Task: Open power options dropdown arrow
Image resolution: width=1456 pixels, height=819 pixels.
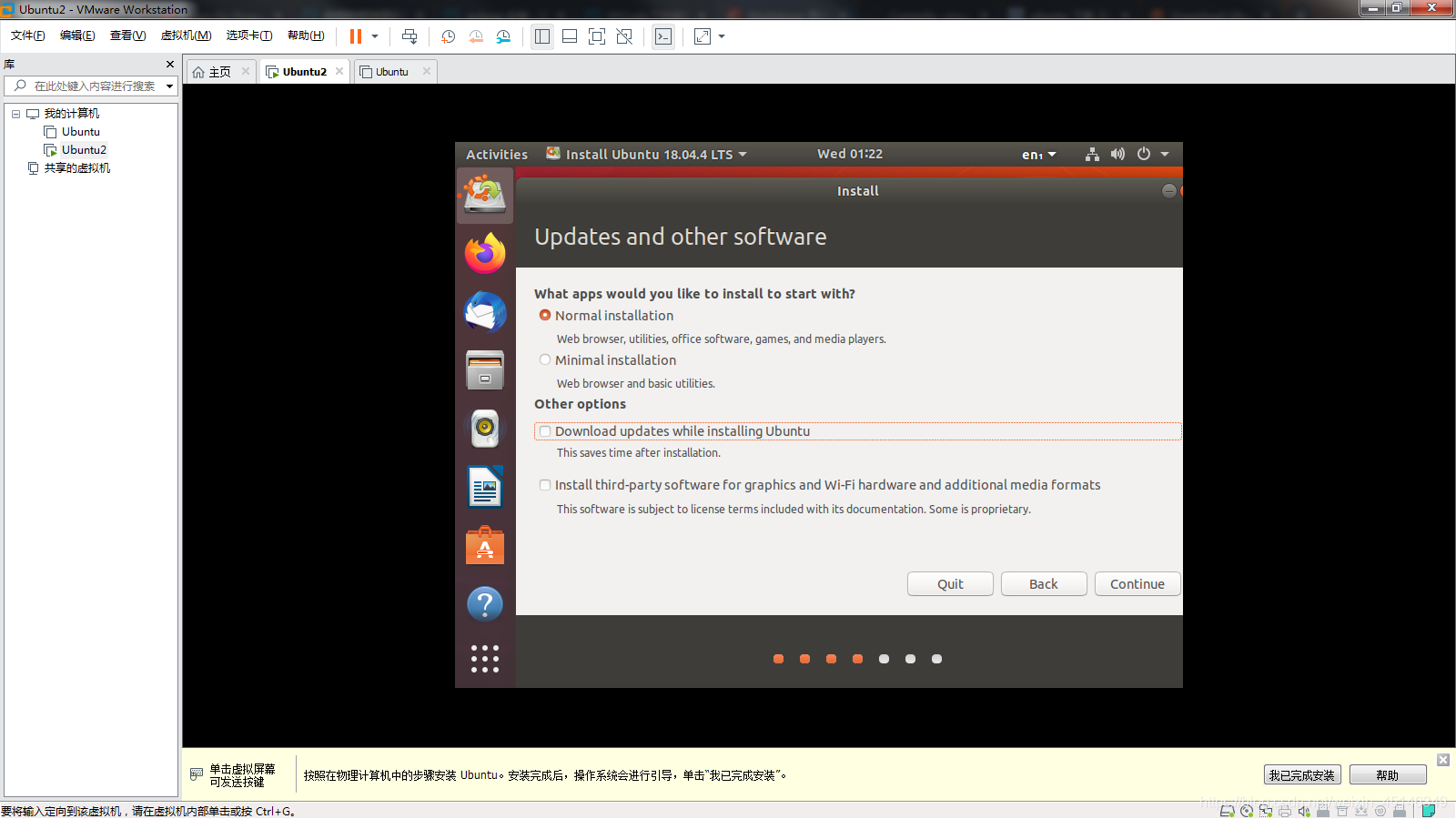Action: pos(375,36)
